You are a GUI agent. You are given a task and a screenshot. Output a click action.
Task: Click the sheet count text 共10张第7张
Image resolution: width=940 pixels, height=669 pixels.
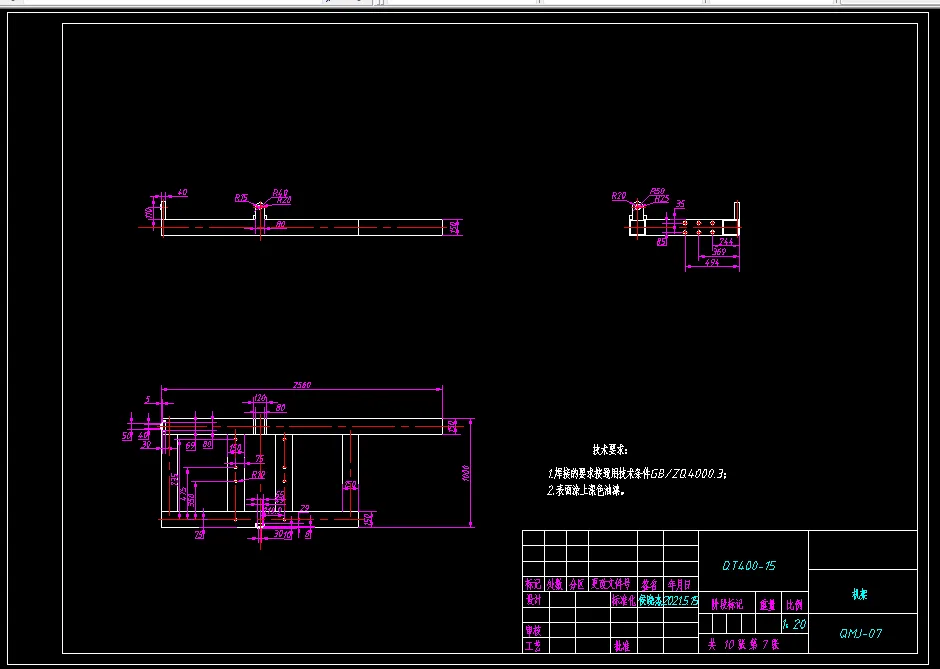coord(743,645)
